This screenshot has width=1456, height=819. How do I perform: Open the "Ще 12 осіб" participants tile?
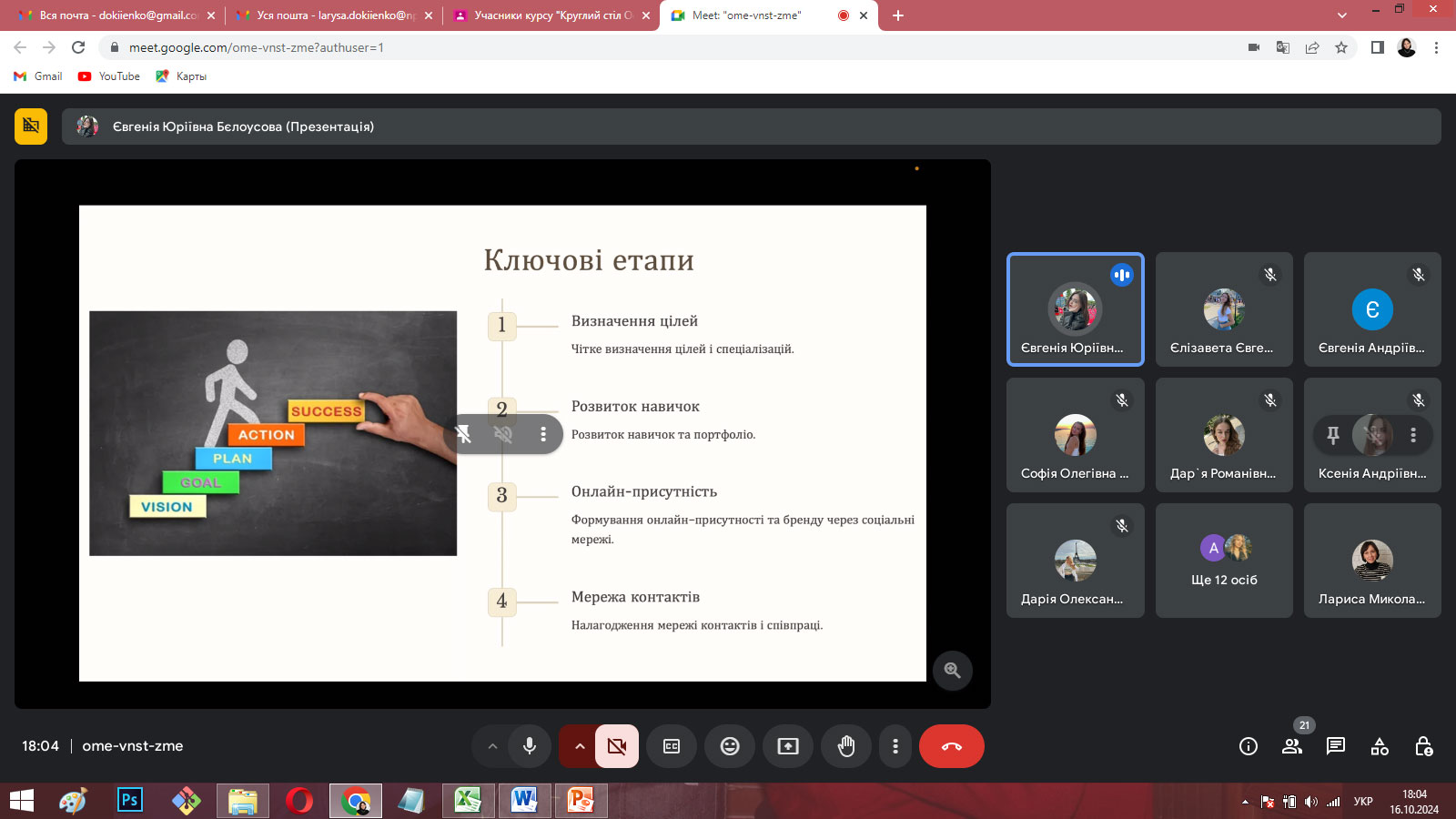point(1224,561)
